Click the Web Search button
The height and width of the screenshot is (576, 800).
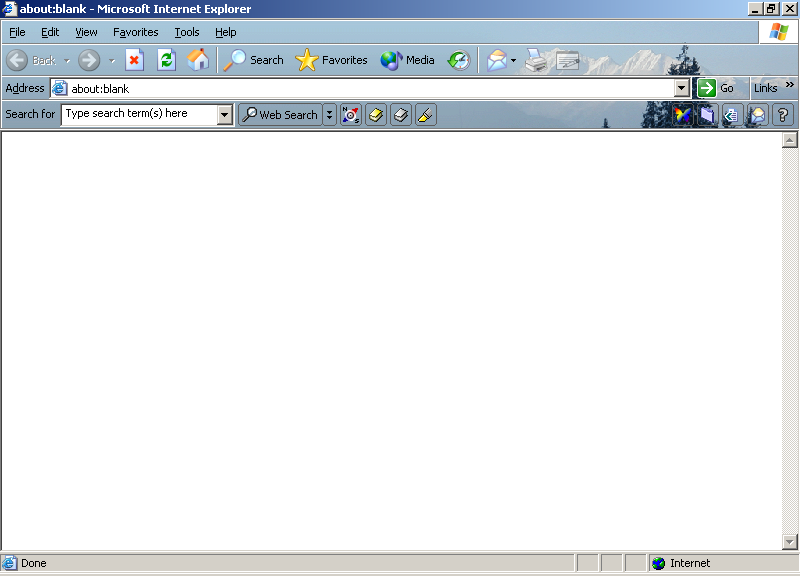(281, 115)
